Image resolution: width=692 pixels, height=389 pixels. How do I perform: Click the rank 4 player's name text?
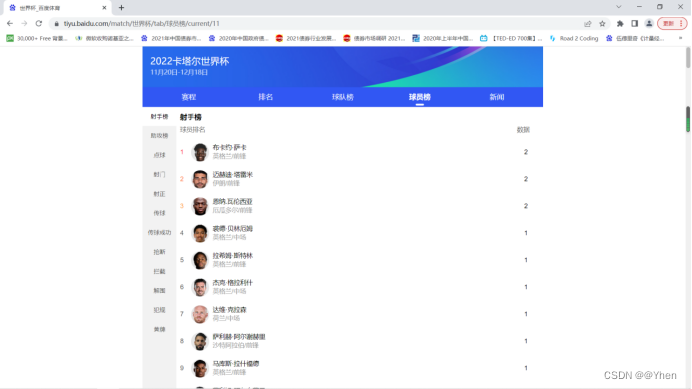point(233,229)
